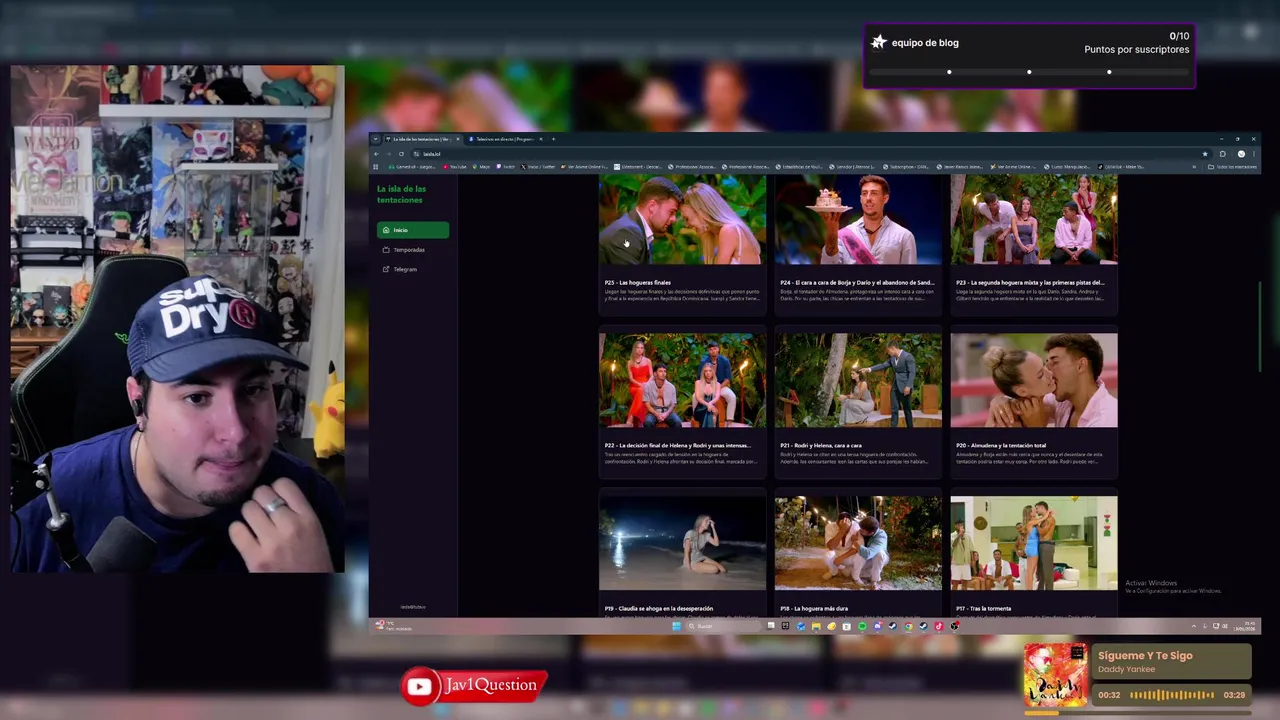Open the Spotify taskbar icon

tap(862, 626)
